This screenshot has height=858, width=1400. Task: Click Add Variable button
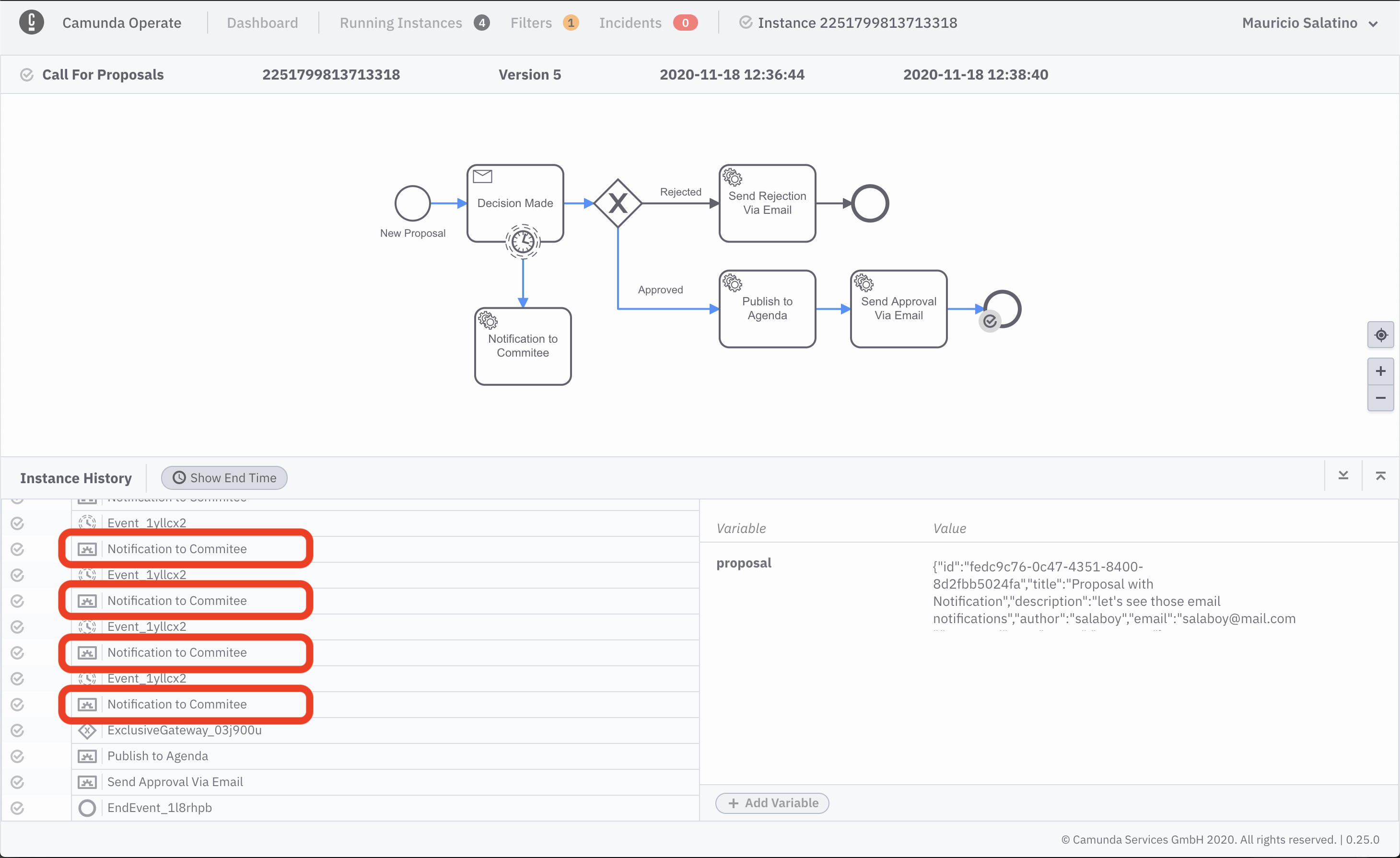773,803
